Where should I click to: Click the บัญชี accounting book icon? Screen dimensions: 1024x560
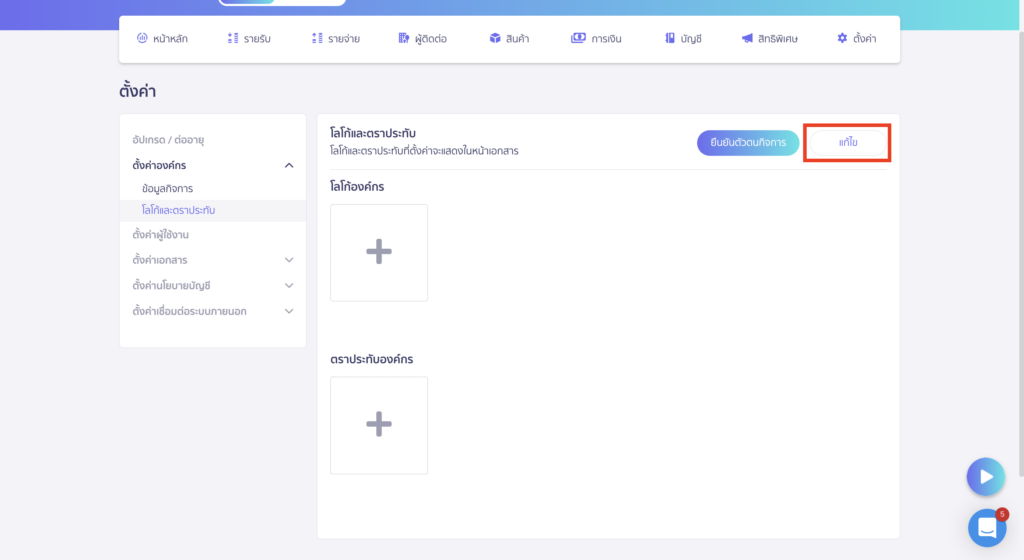[x=670, y=39]
